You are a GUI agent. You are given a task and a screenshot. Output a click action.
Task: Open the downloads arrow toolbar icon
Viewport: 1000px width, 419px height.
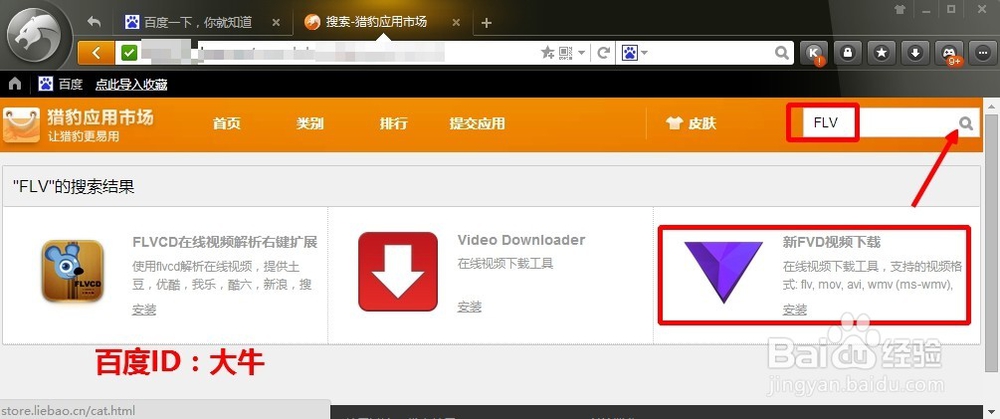pyautogui.click(x=915, y=54)
